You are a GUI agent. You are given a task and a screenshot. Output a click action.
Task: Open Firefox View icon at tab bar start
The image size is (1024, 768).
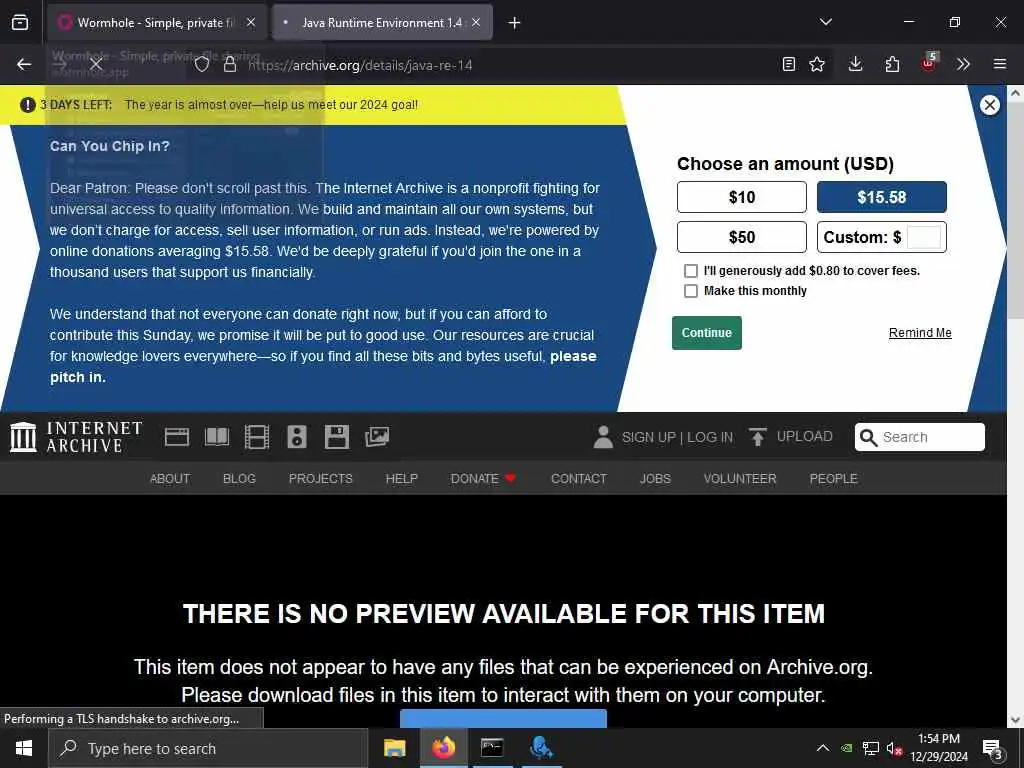(x=20, y=22)
